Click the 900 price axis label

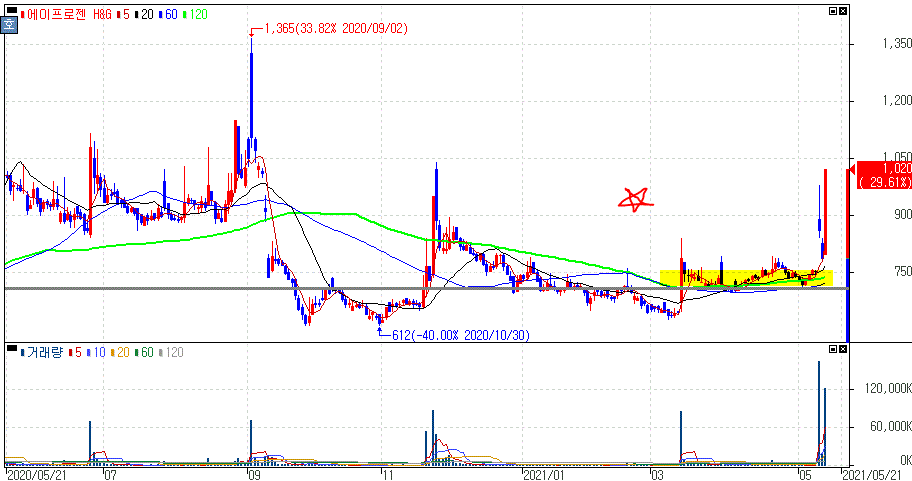point(903,215)
